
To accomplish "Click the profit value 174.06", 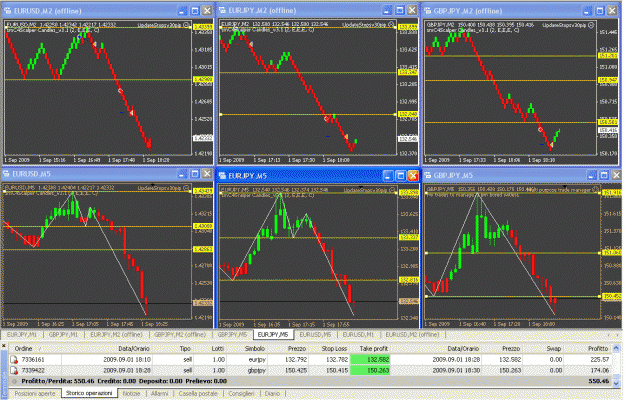I will tap(600, 371).
